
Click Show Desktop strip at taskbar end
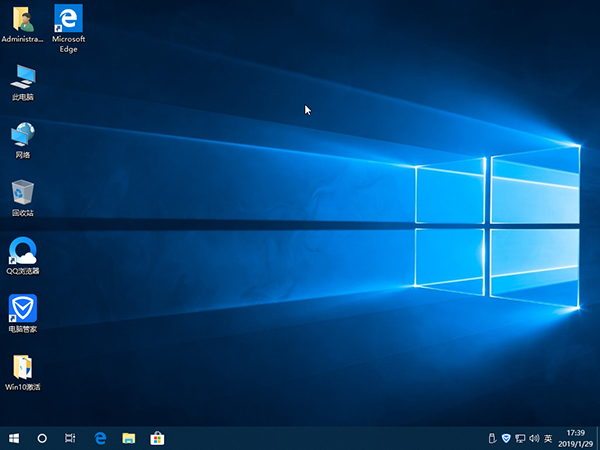598,438
